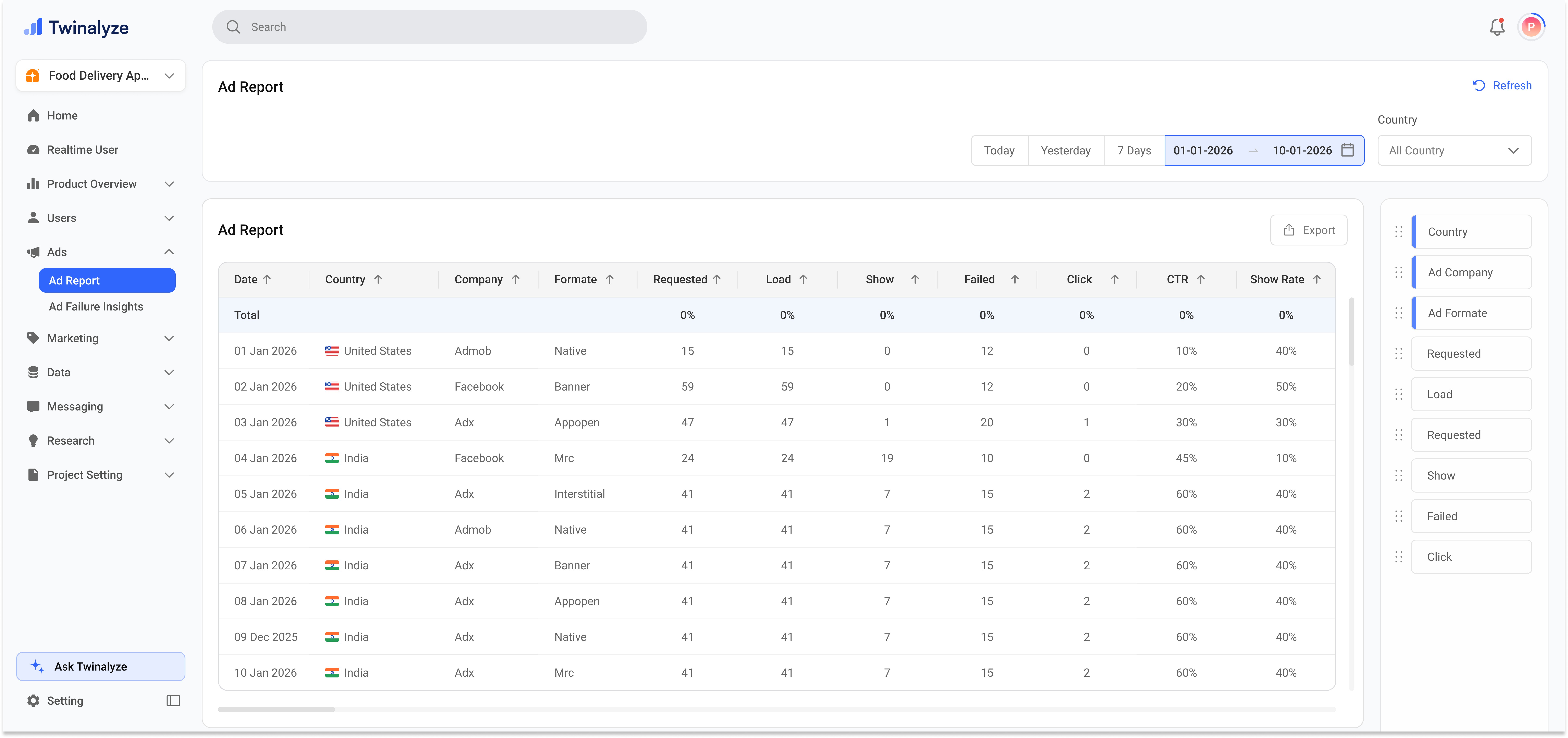Open the notifications bell
The width and height of the screenshot is (1568, 738).
tap(1497, 27)
